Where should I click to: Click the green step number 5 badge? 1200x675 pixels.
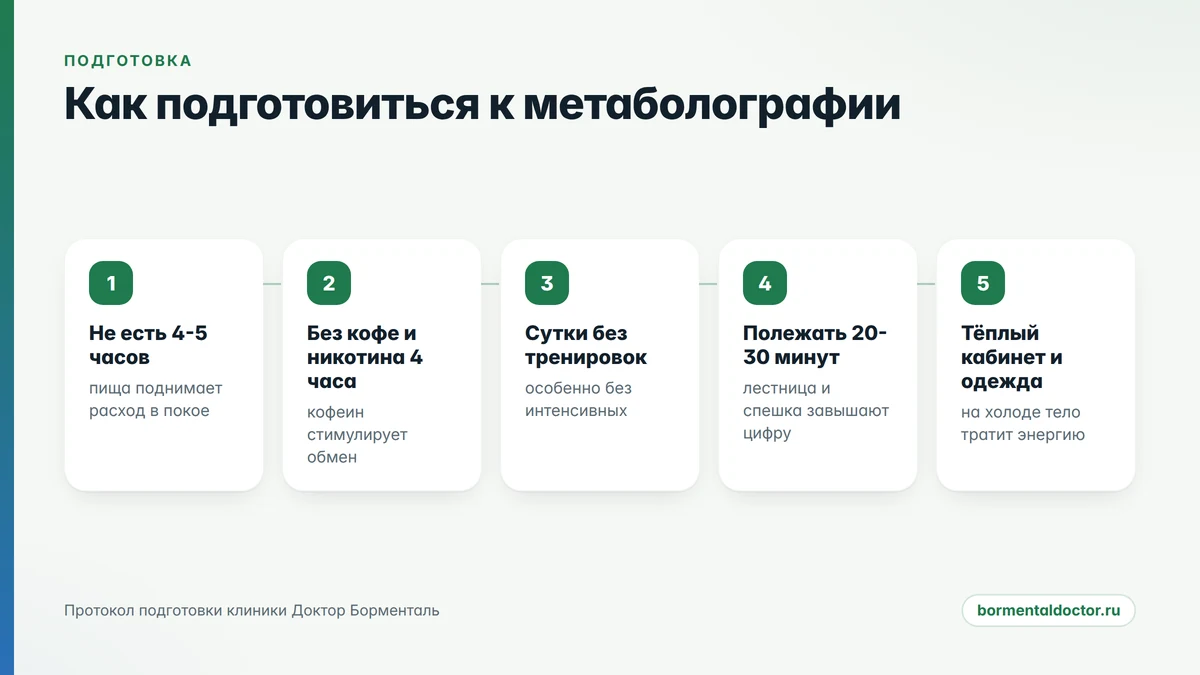983,283
